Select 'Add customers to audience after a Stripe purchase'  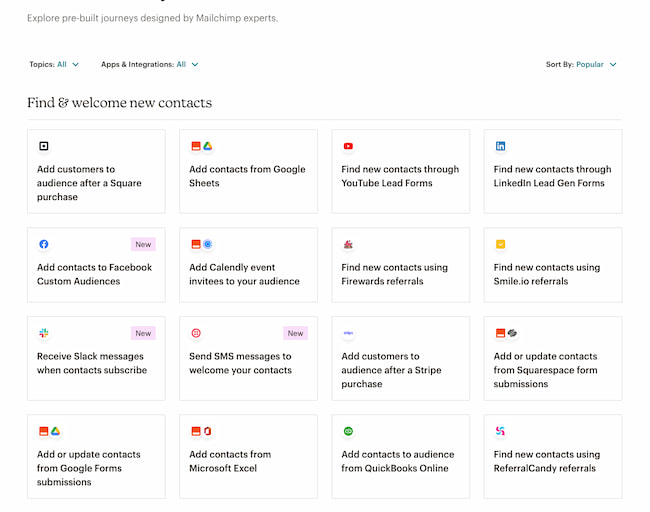coord(400,358)
